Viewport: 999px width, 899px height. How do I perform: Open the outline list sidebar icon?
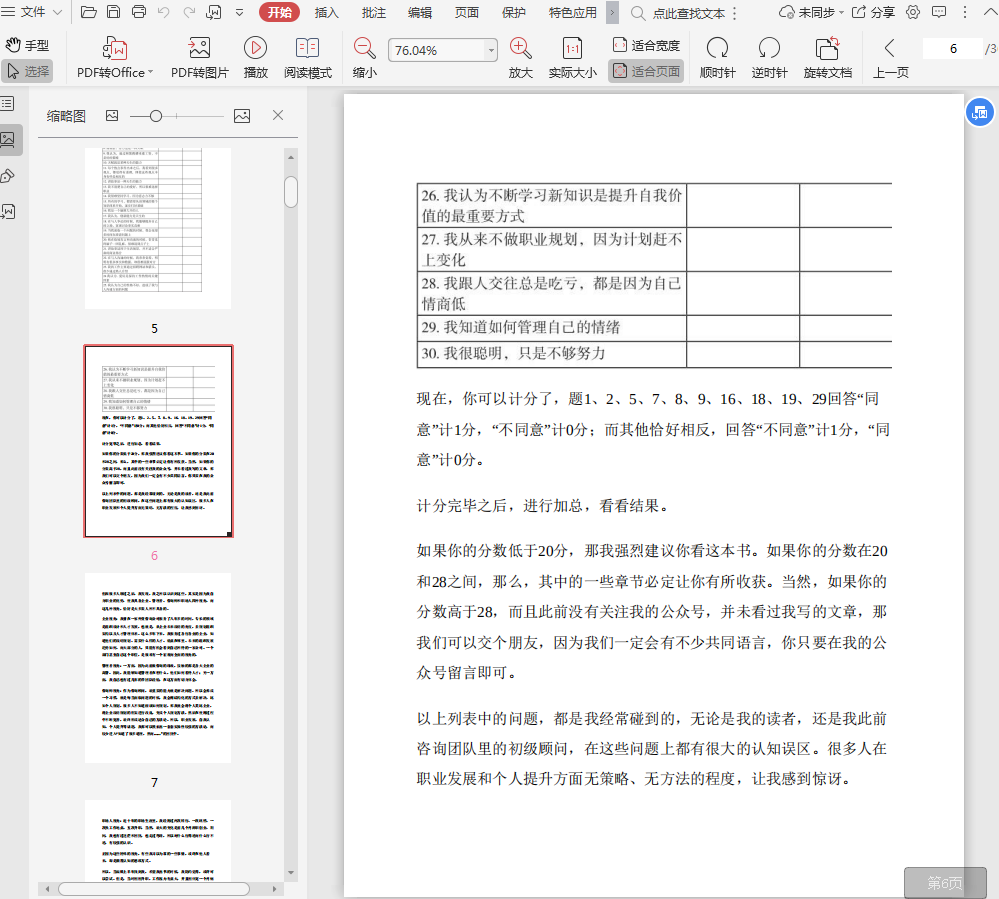click(x=8, y=103)
